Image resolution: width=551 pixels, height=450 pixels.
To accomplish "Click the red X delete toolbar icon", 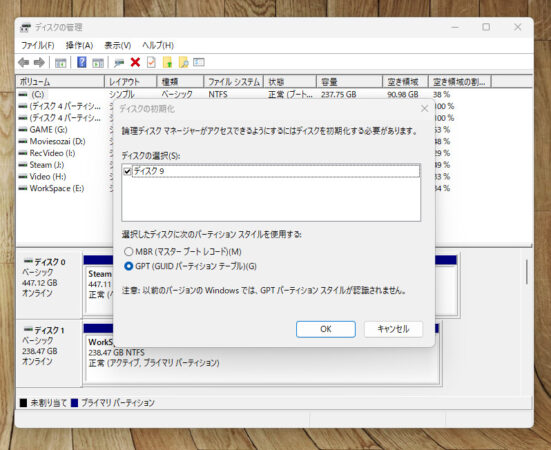I will click(135, 63).
